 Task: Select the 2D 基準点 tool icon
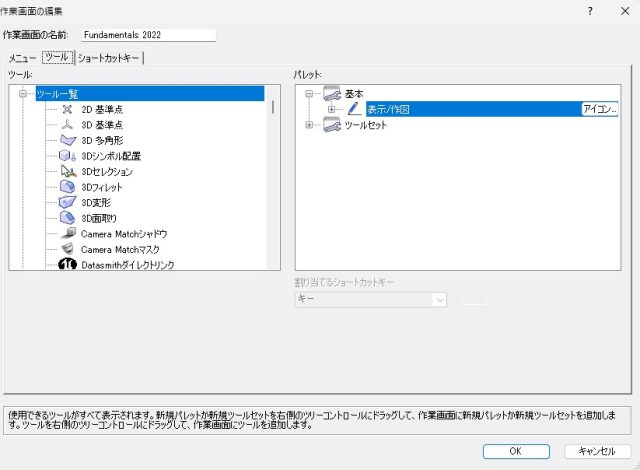[67, 110]
